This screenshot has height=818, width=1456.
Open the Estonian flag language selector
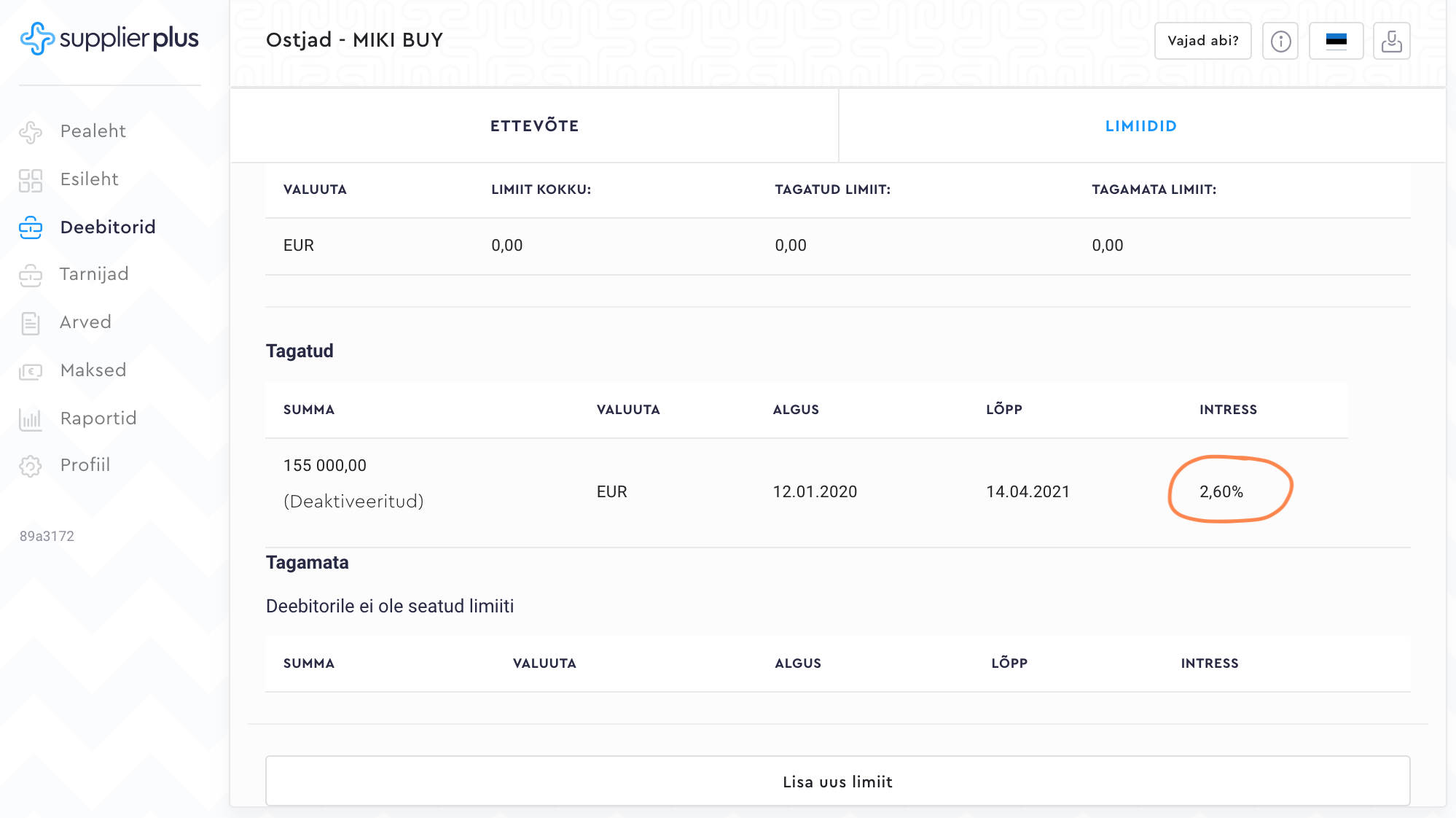tap(1336, 41)
